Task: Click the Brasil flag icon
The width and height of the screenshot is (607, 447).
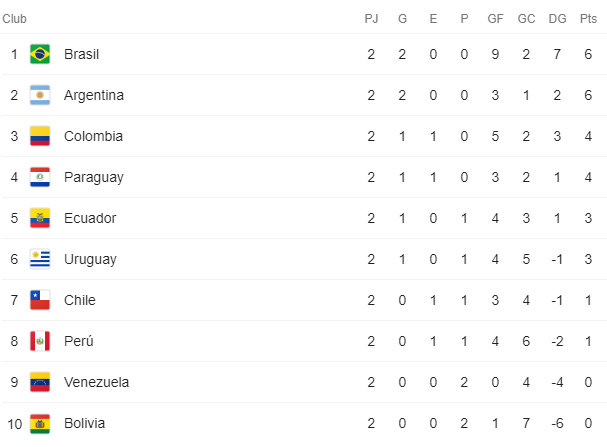Action: click(x=40, y=54)
